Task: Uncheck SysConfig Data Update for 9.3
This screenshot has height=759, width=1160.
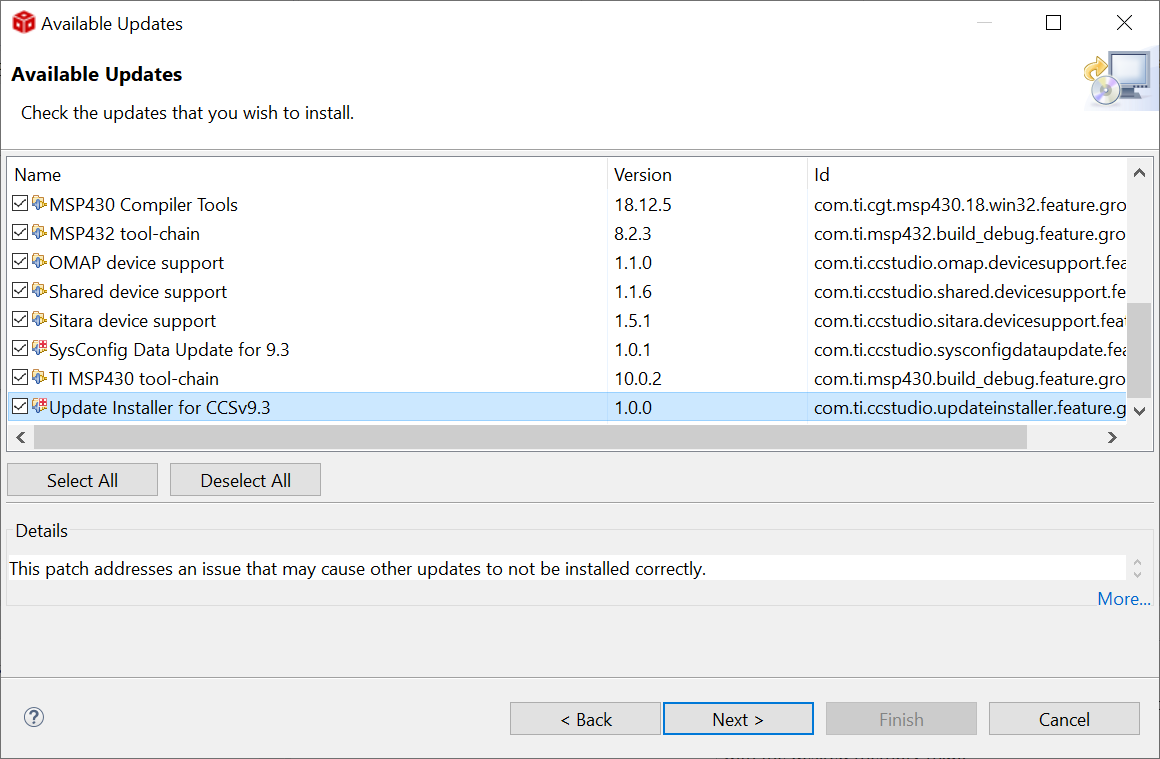Action: [20, 348]
